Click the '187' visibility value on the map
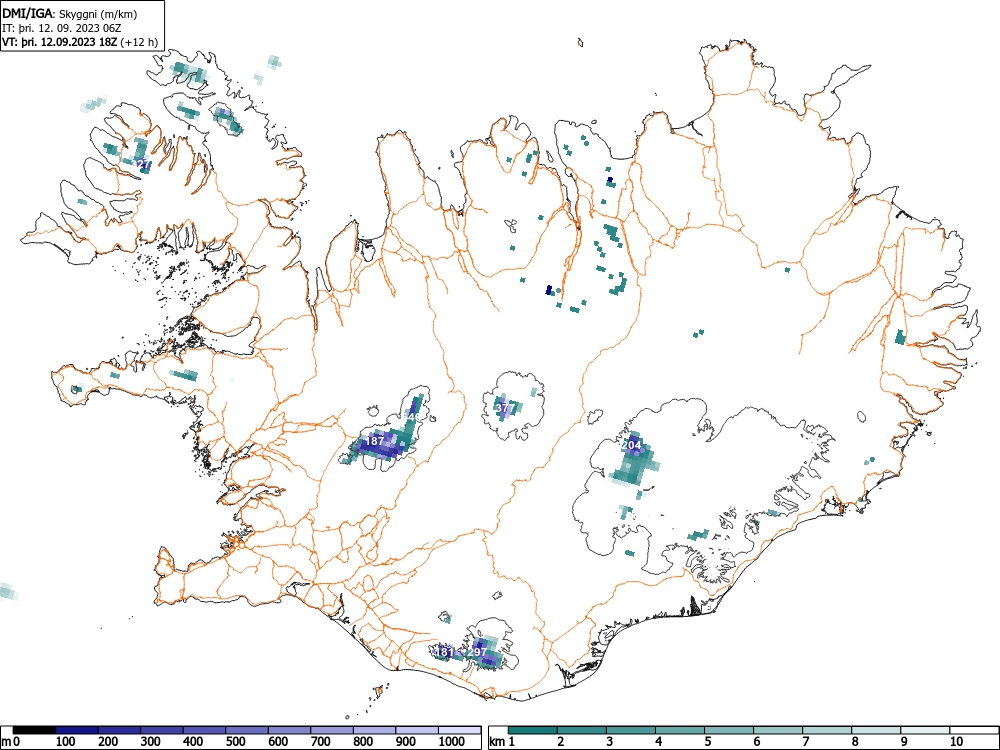The height and width of the screenshot is (750, 1000). pyautogui.click(x=374, y=441)
